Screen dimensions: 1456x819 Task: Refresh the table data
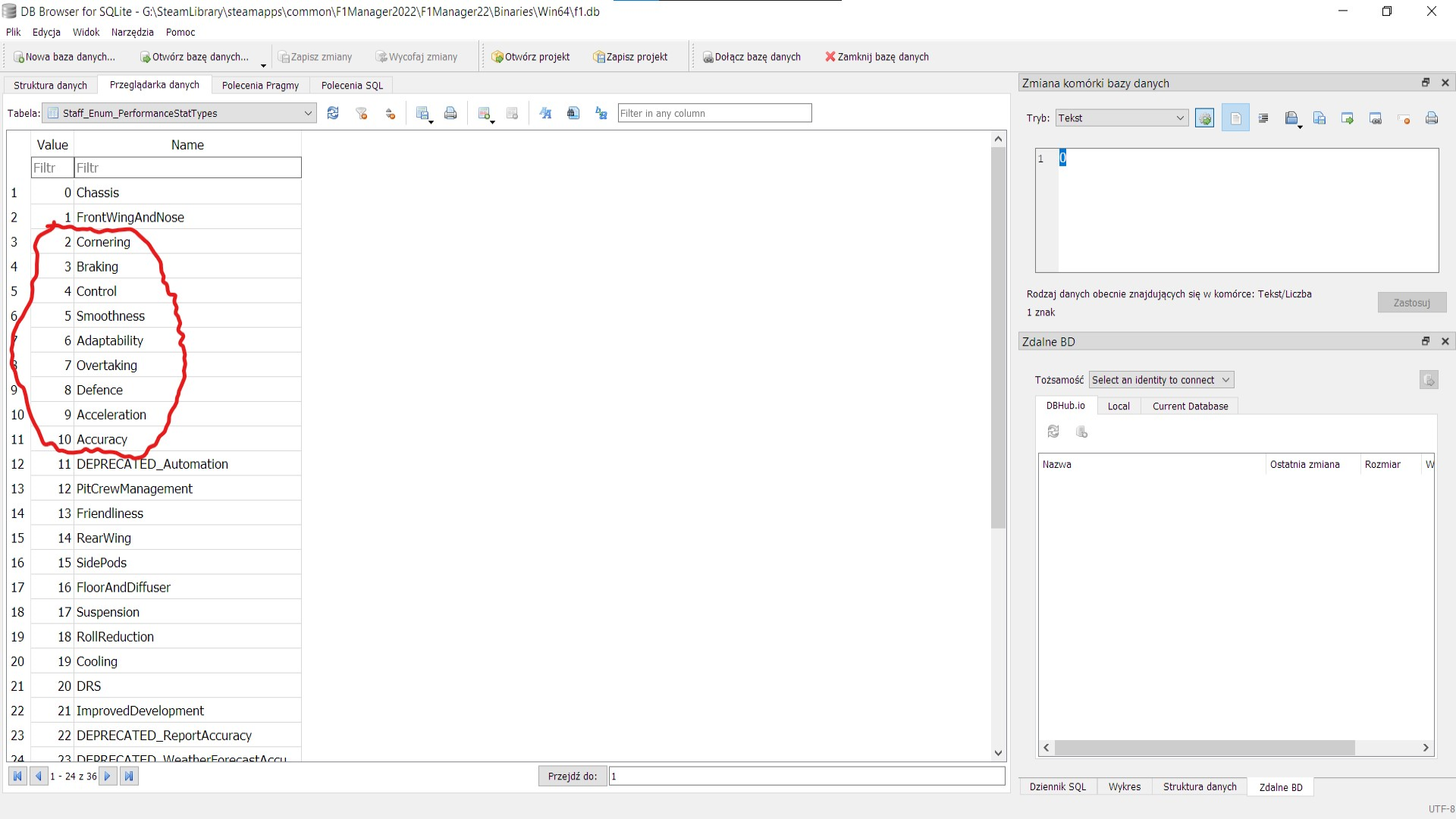pos(333,114)
